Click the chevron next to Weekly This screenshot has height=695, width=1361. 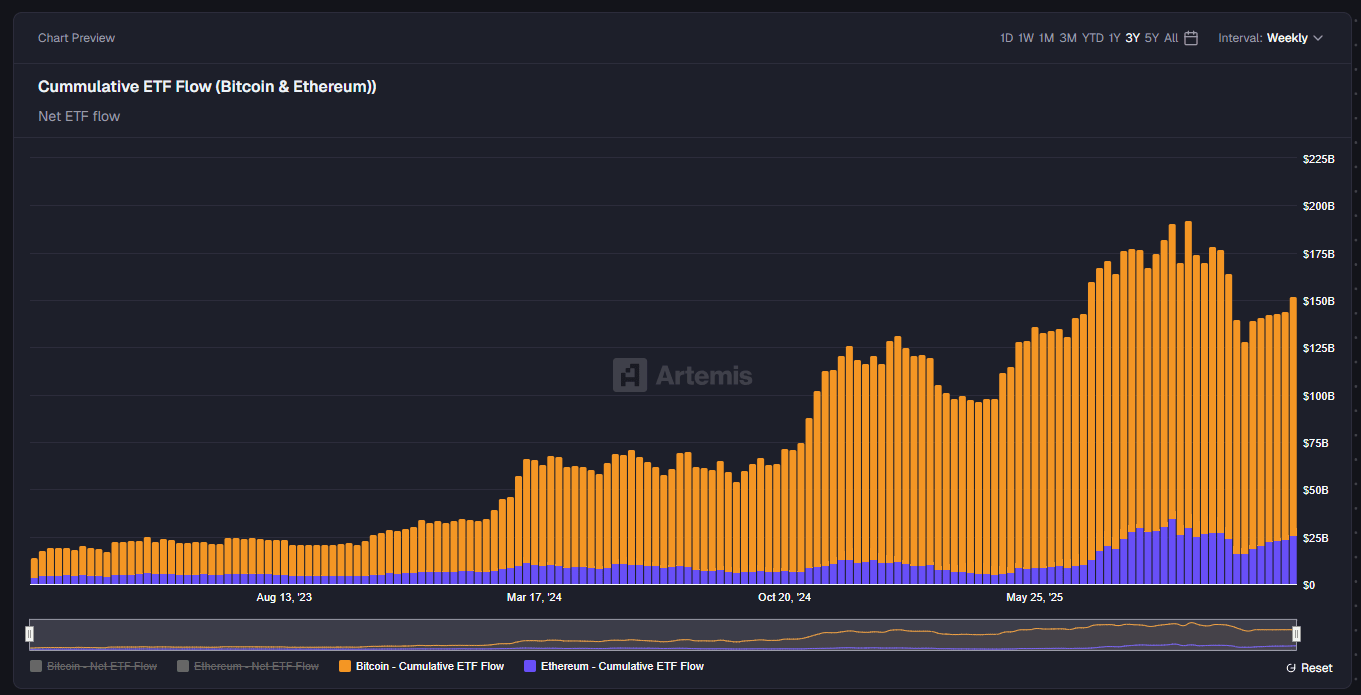coord(1318,38)
